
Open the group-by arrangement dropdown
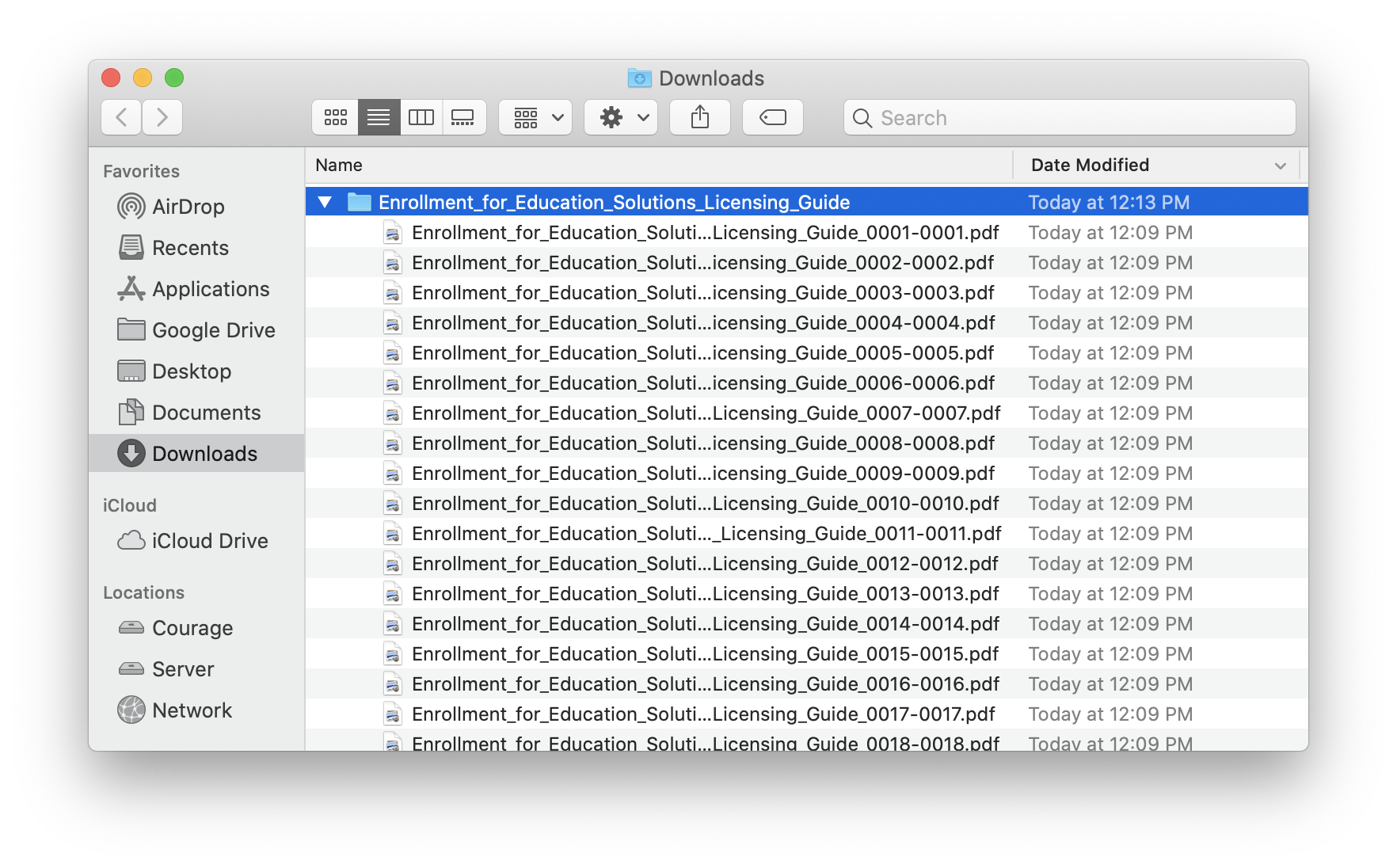click(x=535, y=118)
